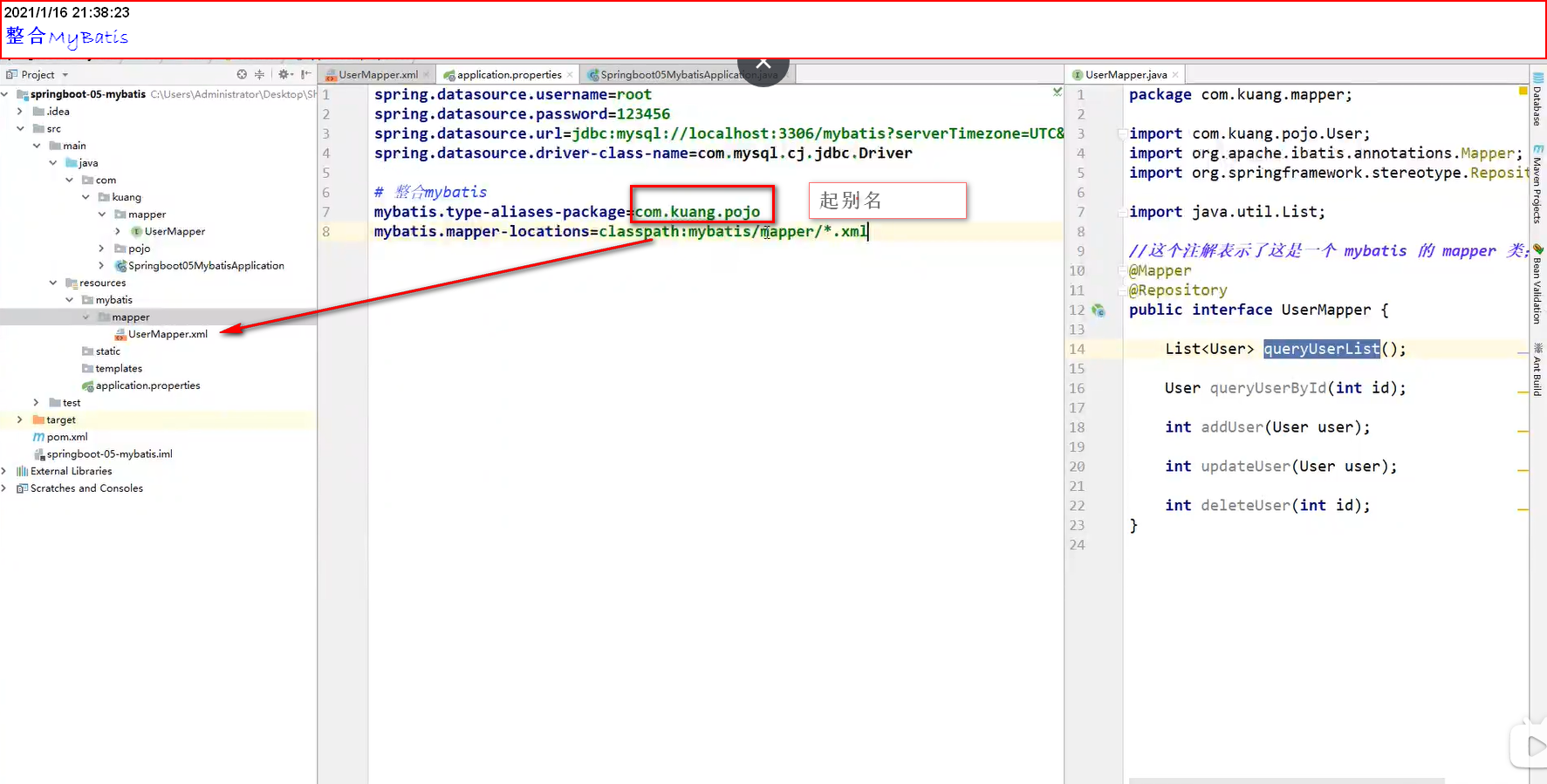This screenshot has width=1547, height=784.
Task: Select the UserMapper.java tab
Action: coord(1126,75)
